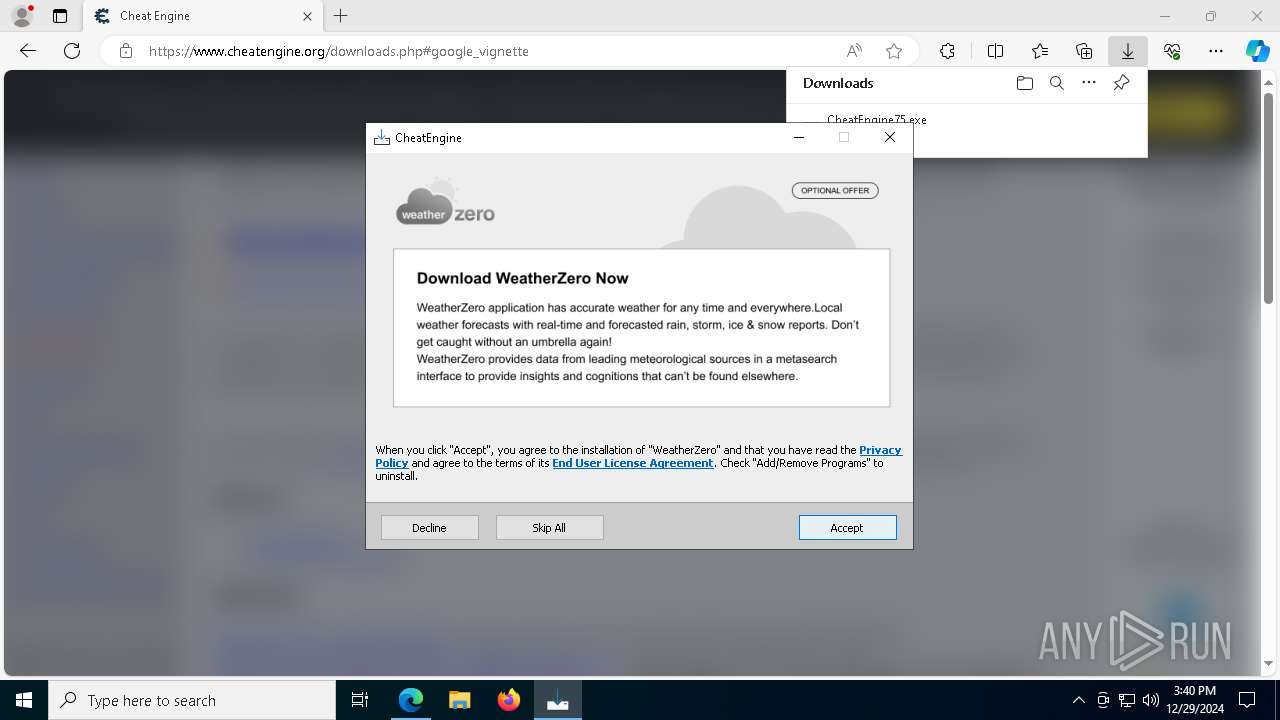
Task: Open the Privacy Policy link
Action: click(880, 450)
